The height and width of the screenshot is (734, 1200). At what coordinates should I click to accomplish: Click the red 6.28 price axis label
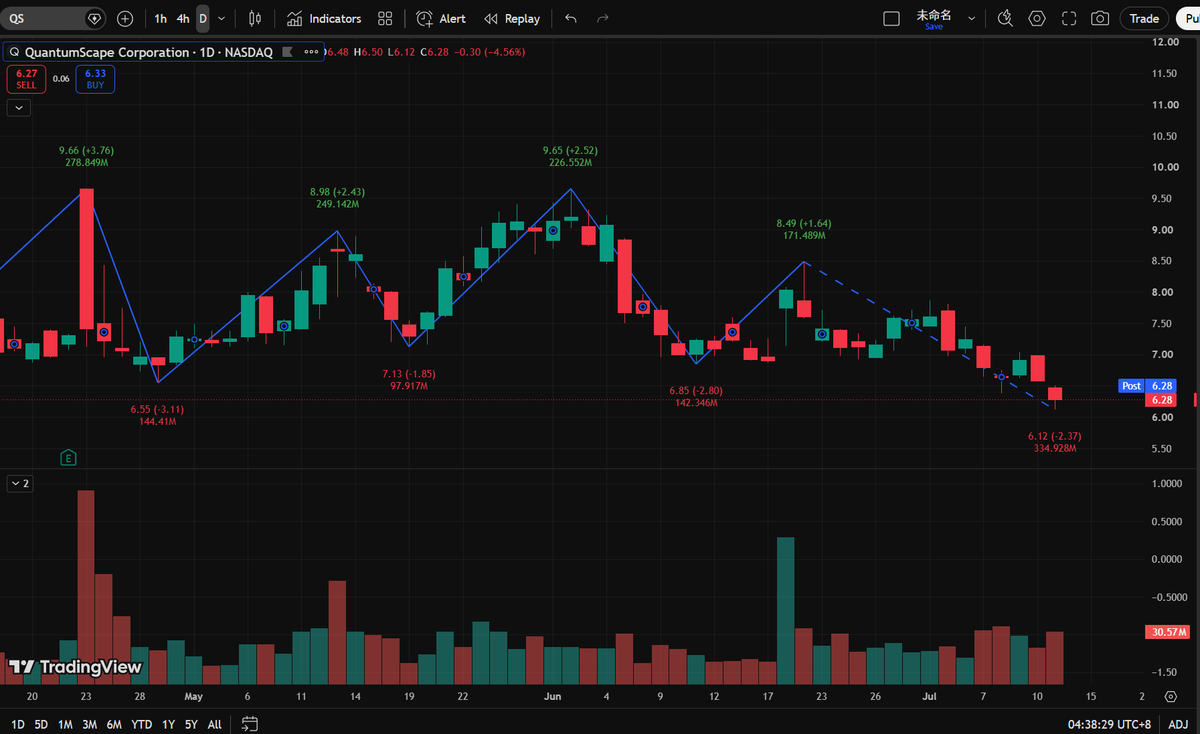point(1161,400)
